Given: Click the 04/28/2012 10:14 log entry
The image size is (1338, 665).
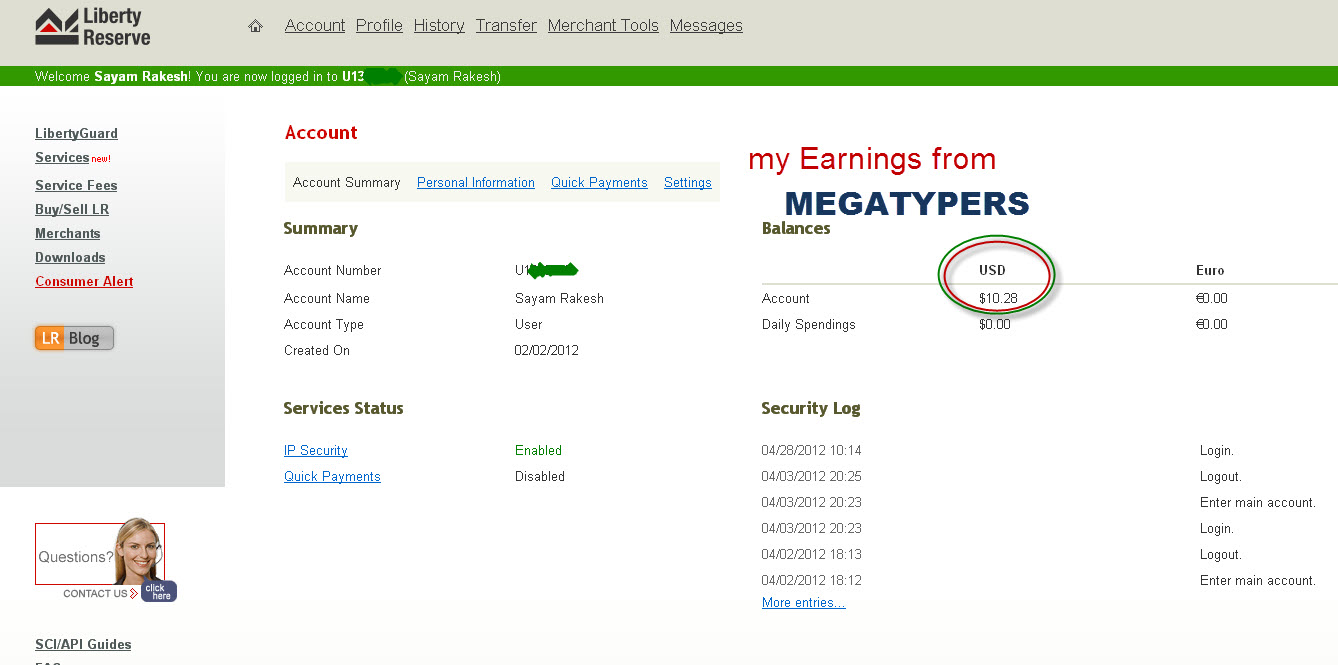Looking at the screenshot, I should click(811, 450).
